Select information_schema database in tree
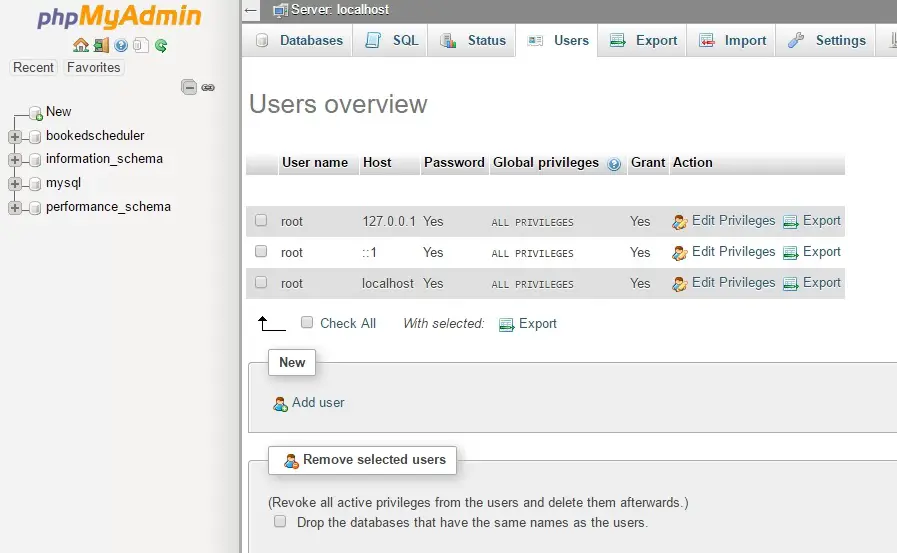This screenshot has height=553, width=897. [x=104, y=158]
